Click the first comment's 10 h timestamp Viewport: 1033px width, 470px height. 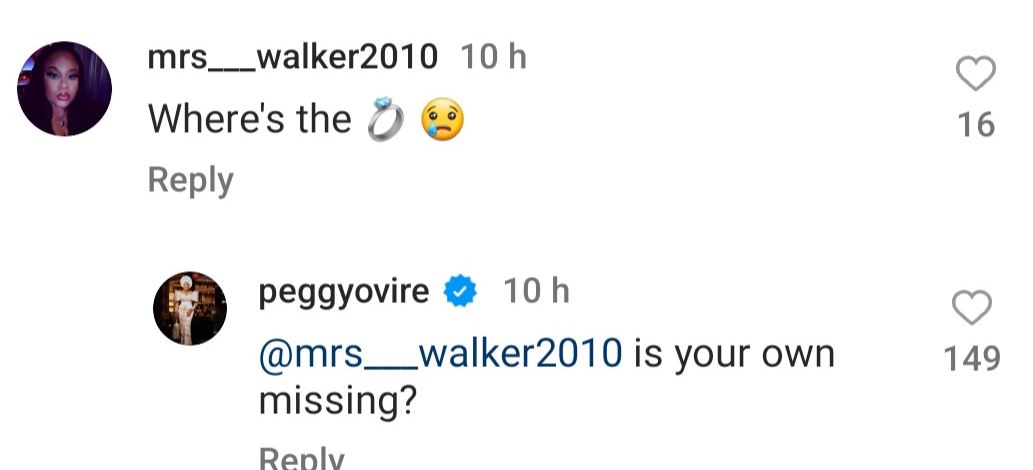pyautogui.click(x=492, y=57)
